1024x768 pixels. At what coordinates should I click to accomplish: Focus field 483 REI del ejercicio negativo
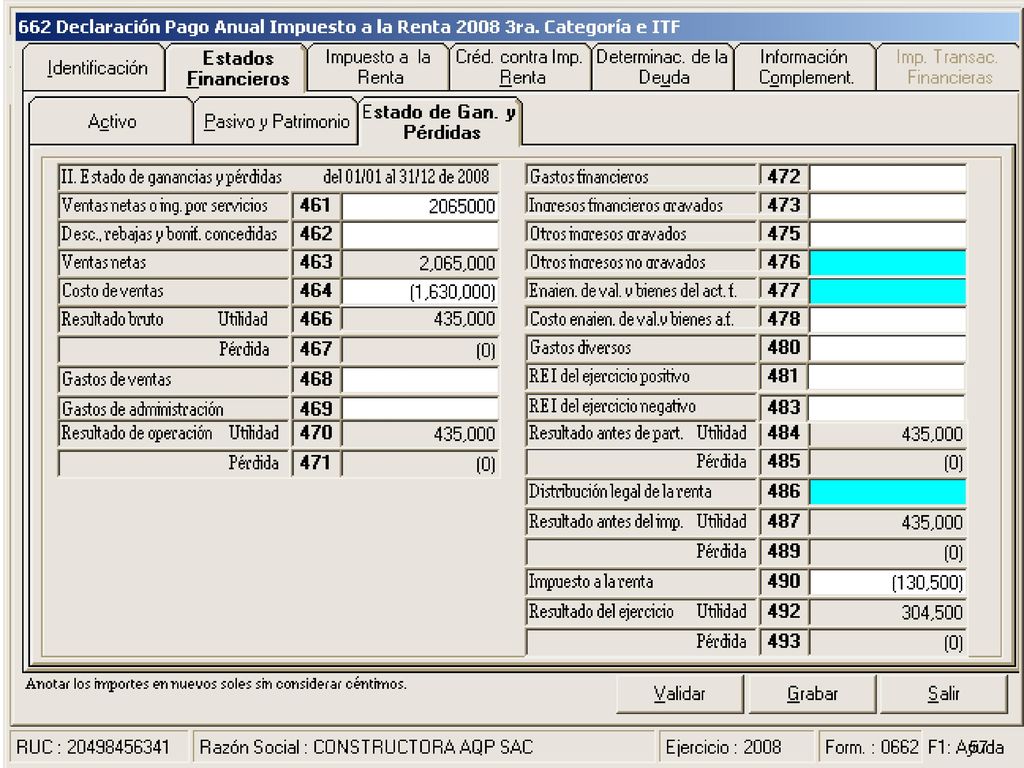tap(888, 408)
